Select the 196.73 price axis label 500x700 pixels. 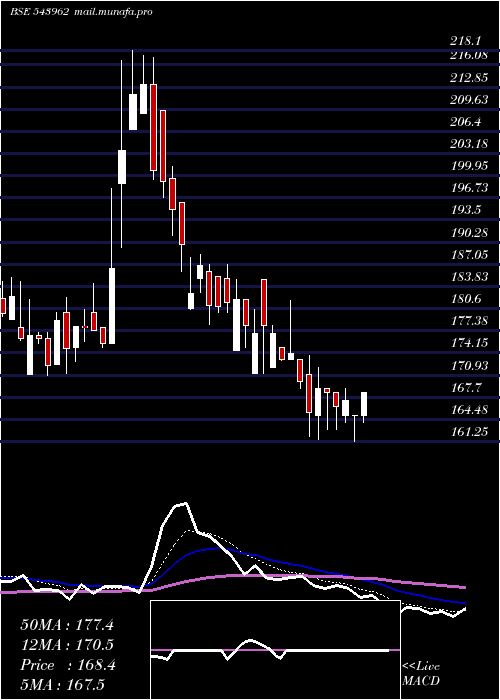(469, 188)
